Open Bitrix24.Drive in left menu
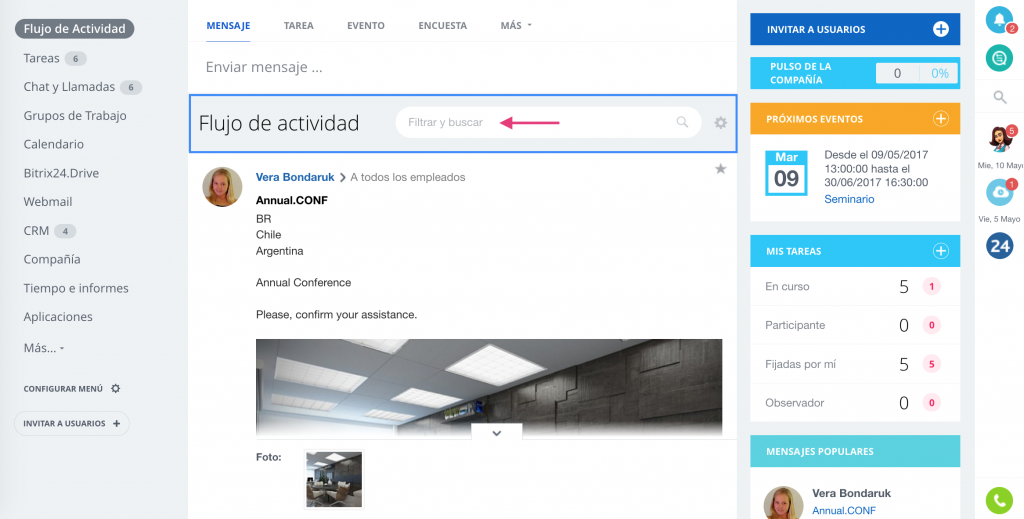The width and height of the screenshot is (1024, 519). (x=61, y=173)
